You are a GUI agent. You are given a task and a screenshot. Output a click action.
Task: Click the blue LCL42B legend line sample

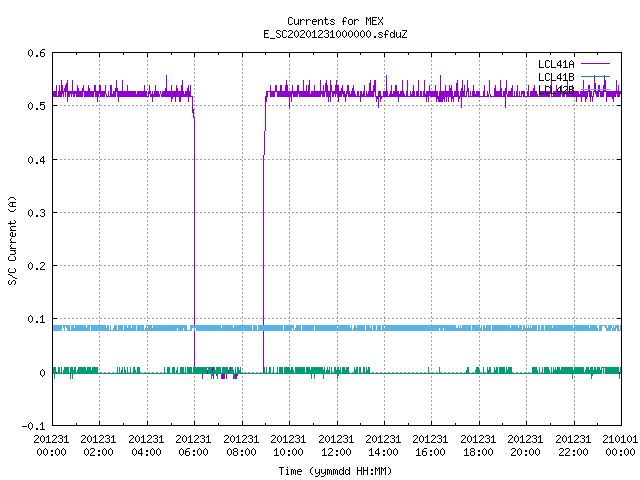595,90
